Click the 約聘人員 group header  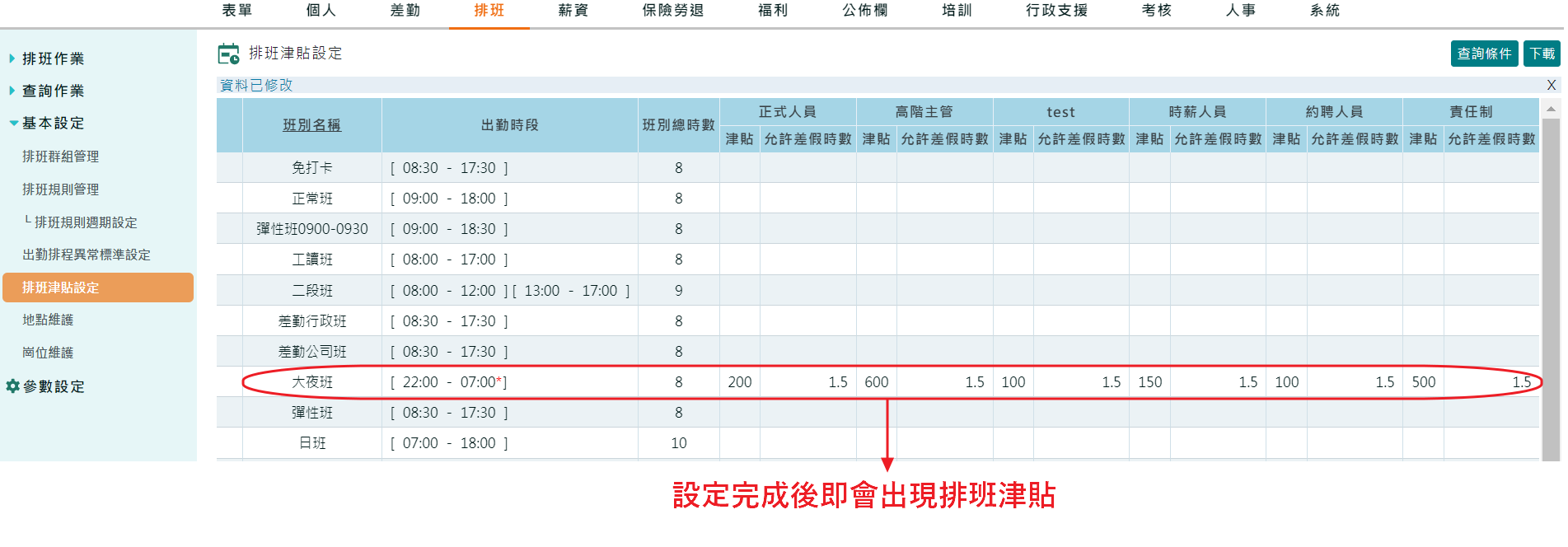pos(1335,112)
